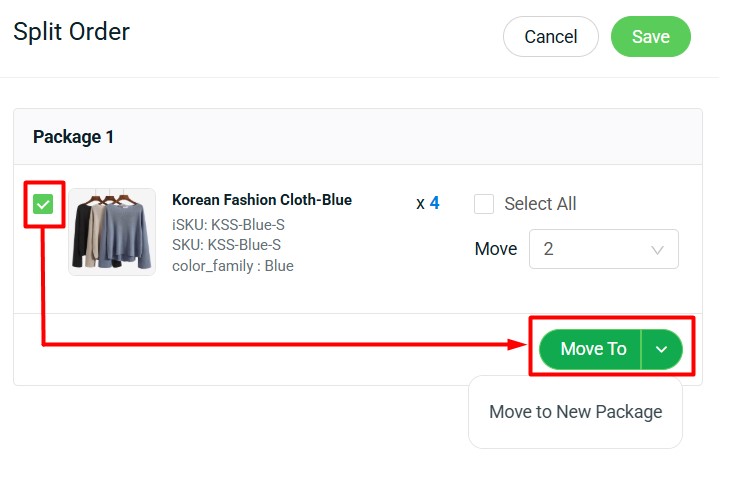Viewport: 753px width, 479px height.
Task: Click the blue quantity number 4
Action: pyautogui.click(x=434, y=204)
